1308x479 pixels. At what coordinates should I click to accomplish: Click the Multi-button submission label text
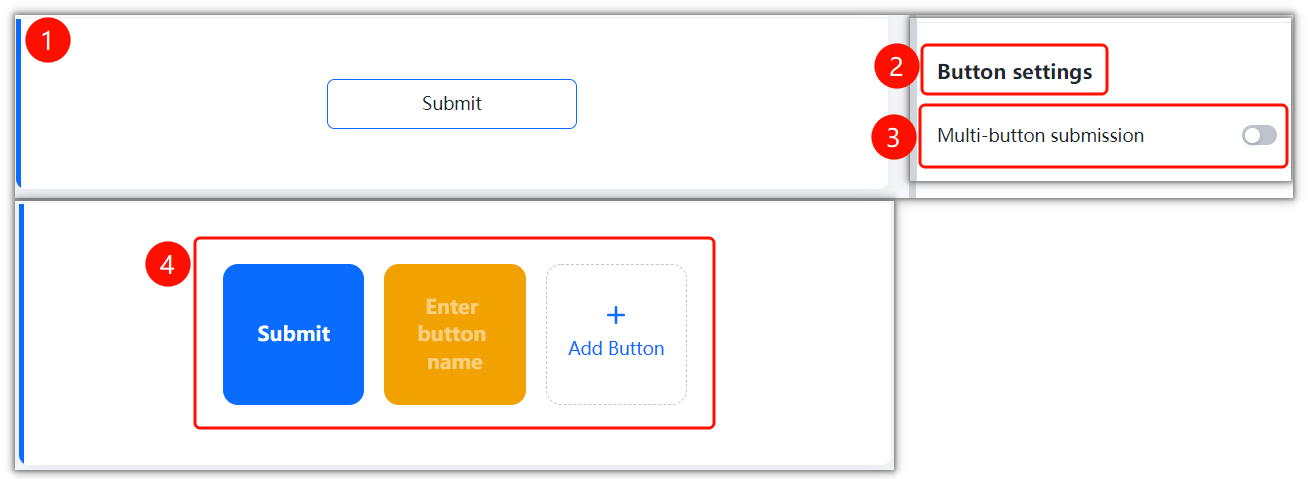[1040, 135]
